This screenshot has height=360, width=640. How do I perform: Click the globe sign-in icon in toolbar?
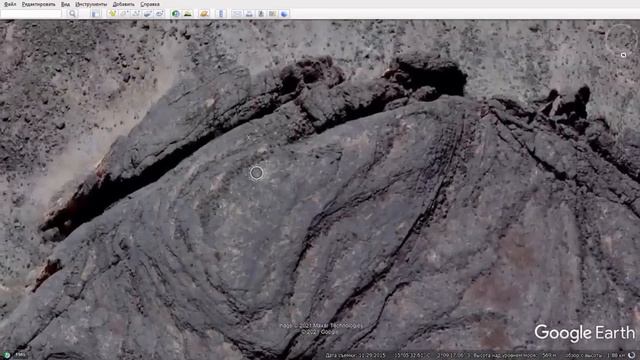coord(284,13)
